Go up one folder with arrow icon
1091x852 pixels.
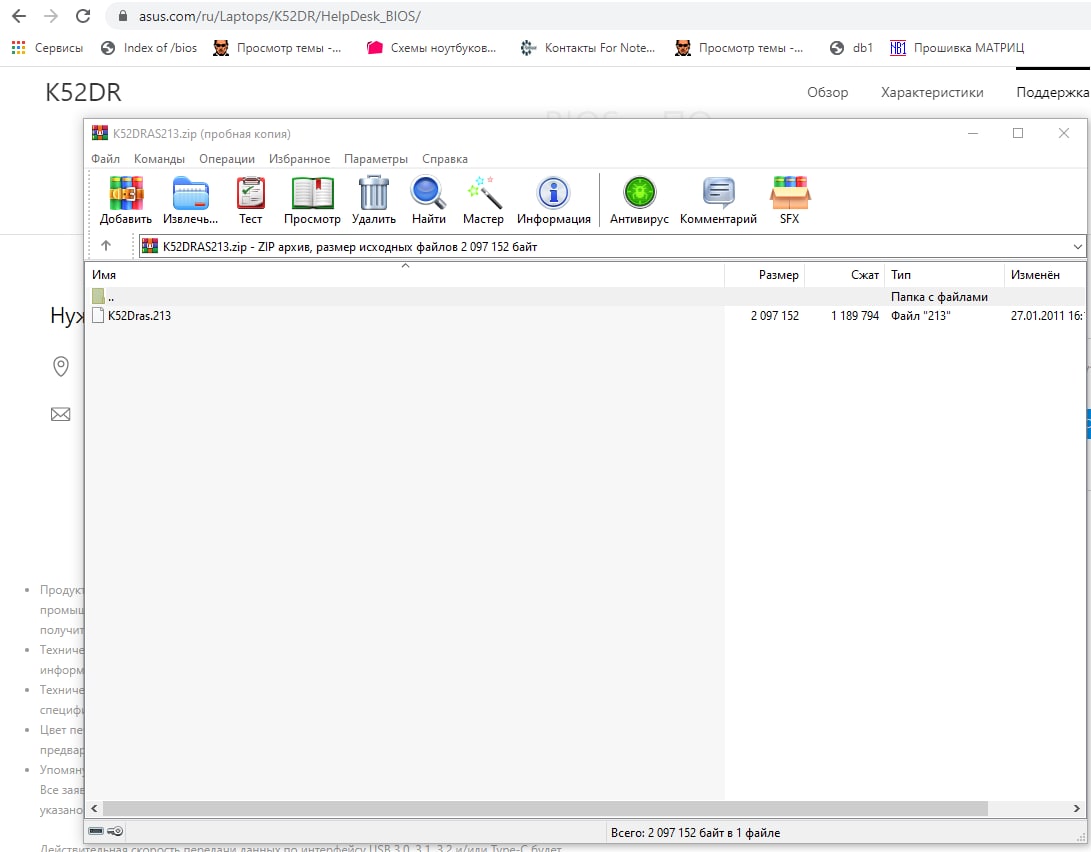[x=106, y=246]
